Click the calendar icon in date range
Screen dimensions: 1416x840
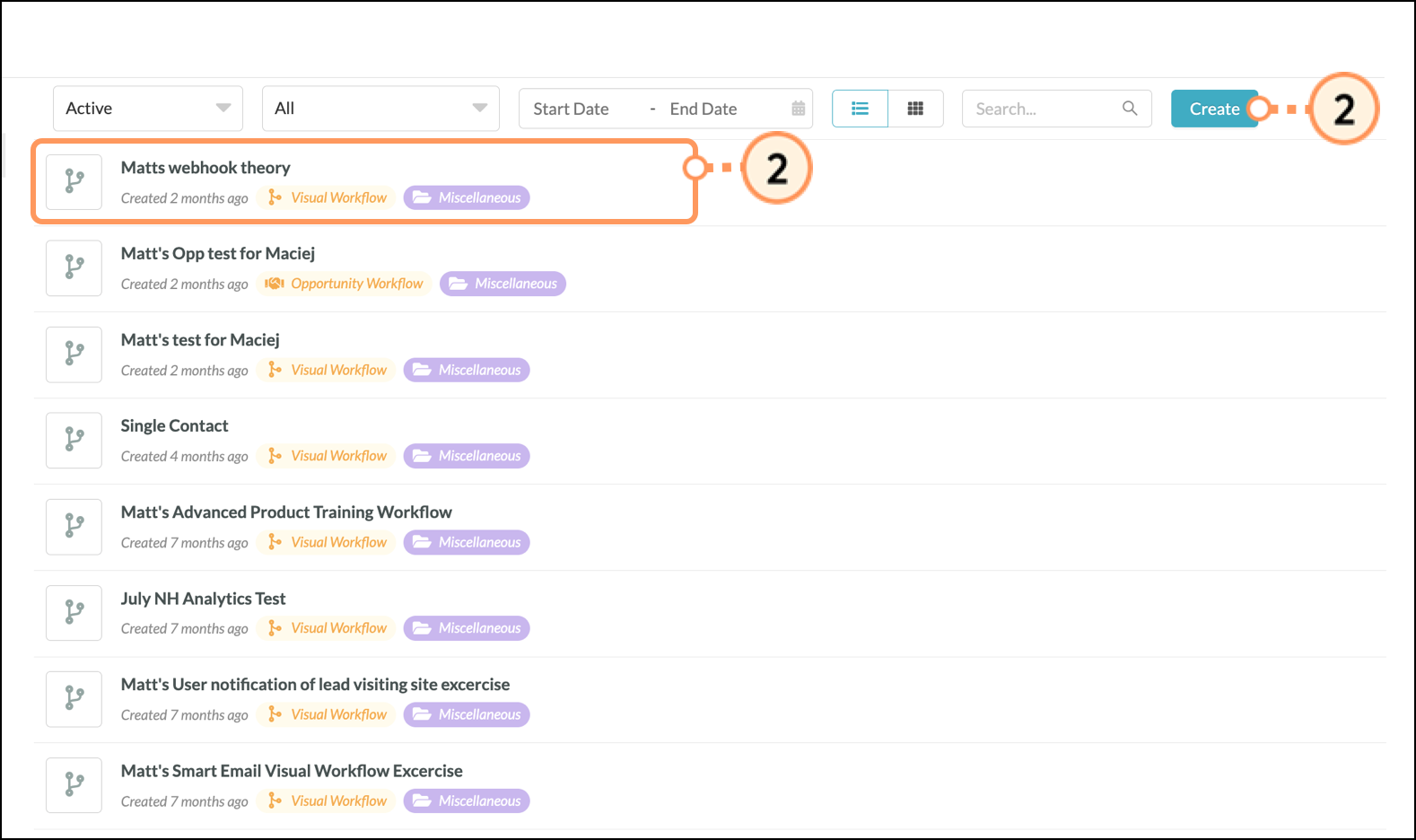[798, 109]
